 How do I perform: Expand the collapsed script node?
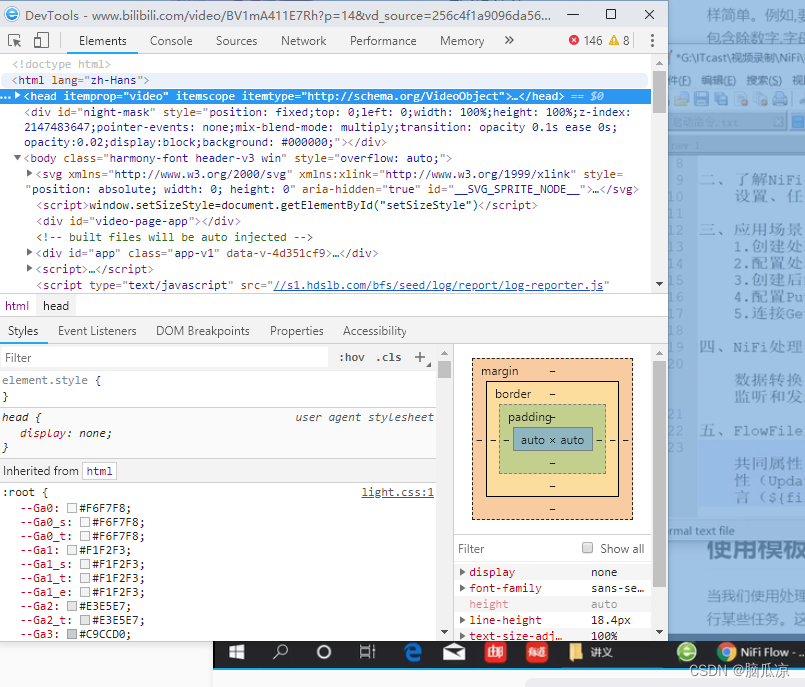30,268
